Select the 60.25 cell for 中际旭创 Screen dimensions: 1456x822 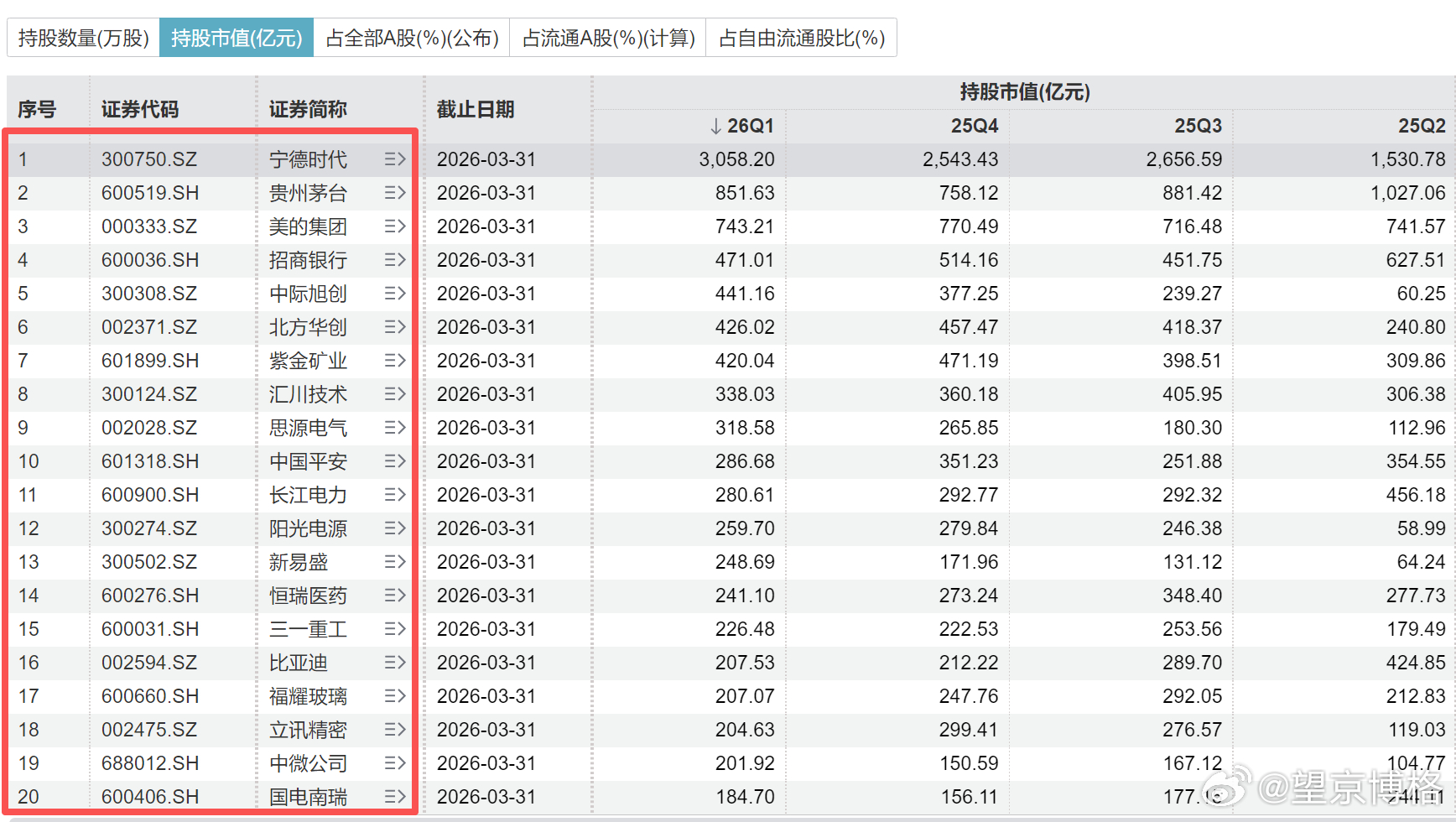point(1421,294)
